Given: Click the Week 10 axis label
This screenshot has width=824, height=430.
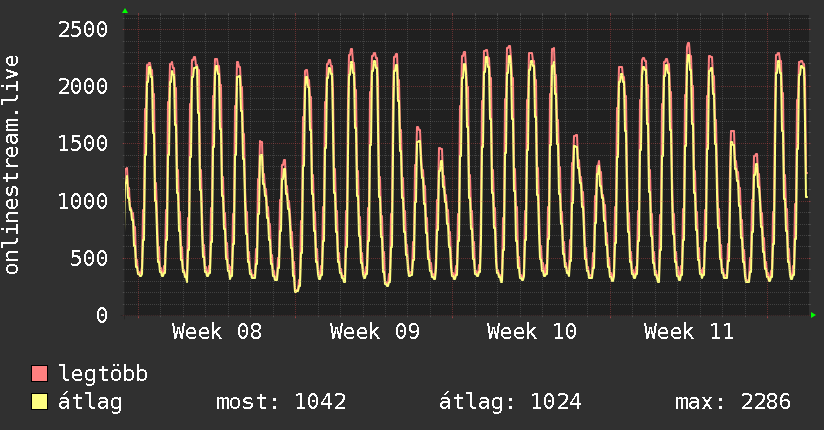Looking at the screenshot, I should 532,332.
